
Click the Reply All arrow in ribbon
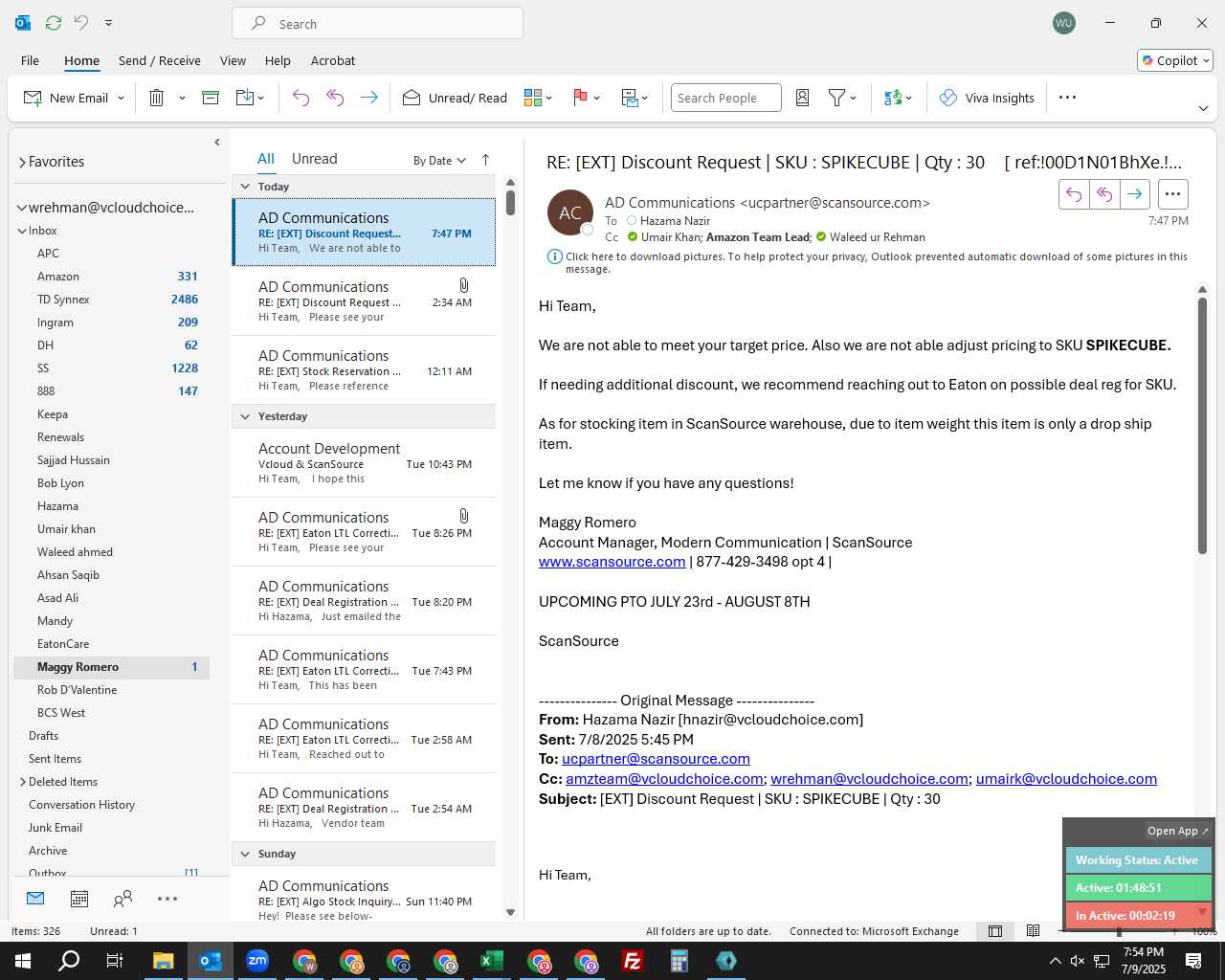coord(335,98)
